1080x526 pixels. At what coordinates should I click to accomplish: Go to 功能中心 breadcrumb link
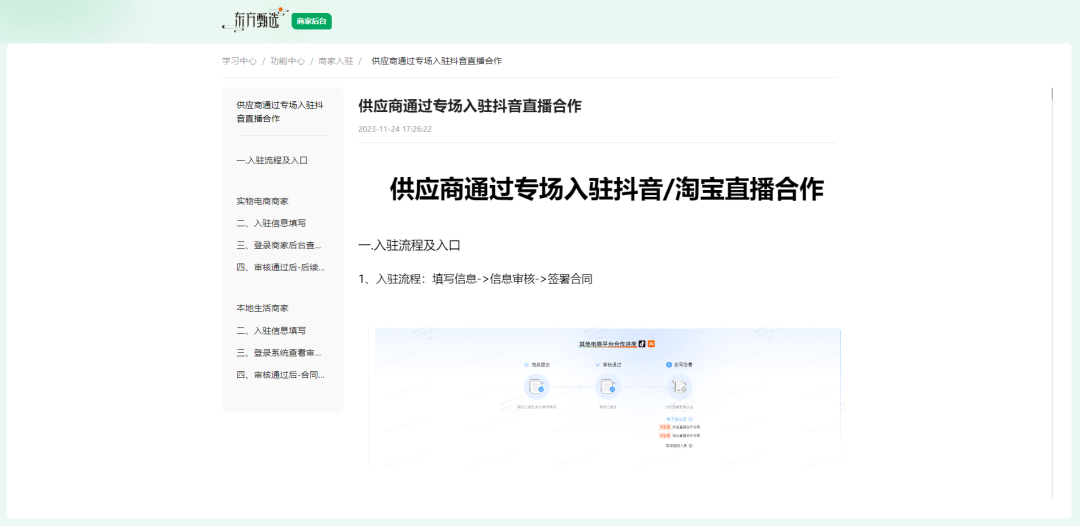pyautogui.click(x=287, y=61)
